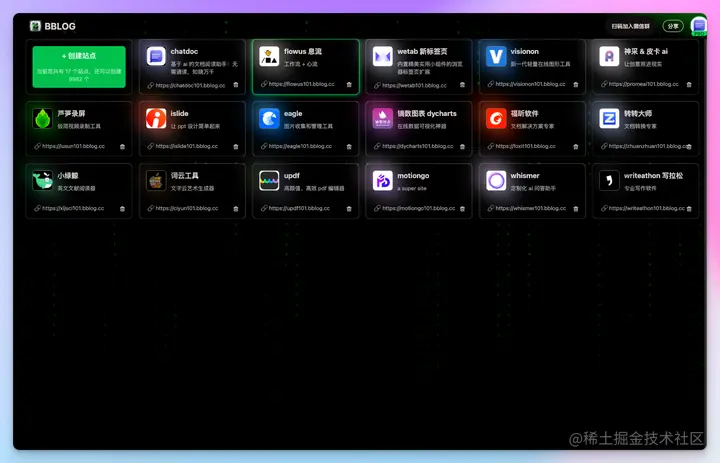The height and width of the screenshot is (463, 720).
Task: Select the 'a super site' description text
Action: click(x=412, y=188)
